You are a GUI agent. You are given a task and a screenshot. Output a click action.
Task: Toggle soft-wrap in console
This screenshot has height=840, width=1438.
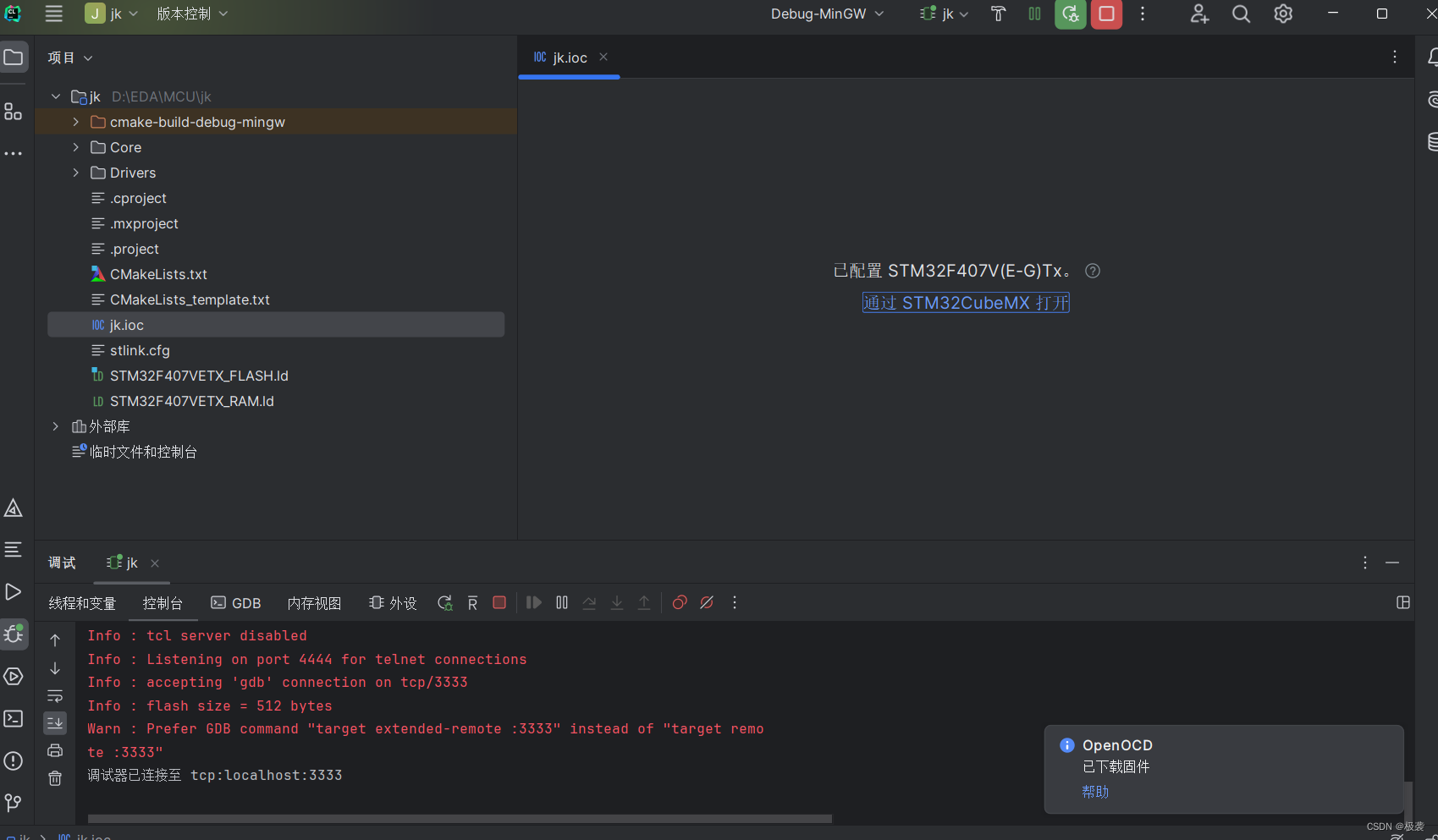click(x=55, y=695)
